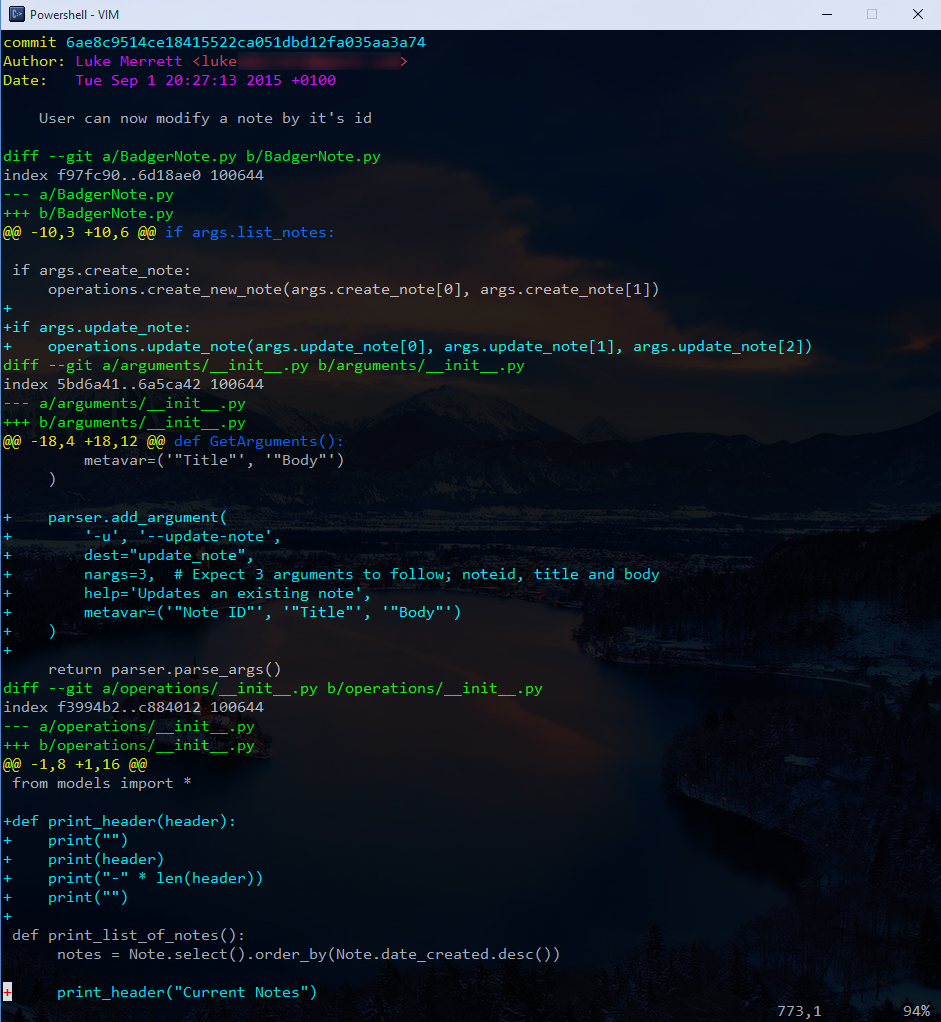Select the commit hash 6ae8c9514ce18415522ca051dbd12fa035aa3a74
This screenshot has width=941, height=1022.
[x=244, y=42]
